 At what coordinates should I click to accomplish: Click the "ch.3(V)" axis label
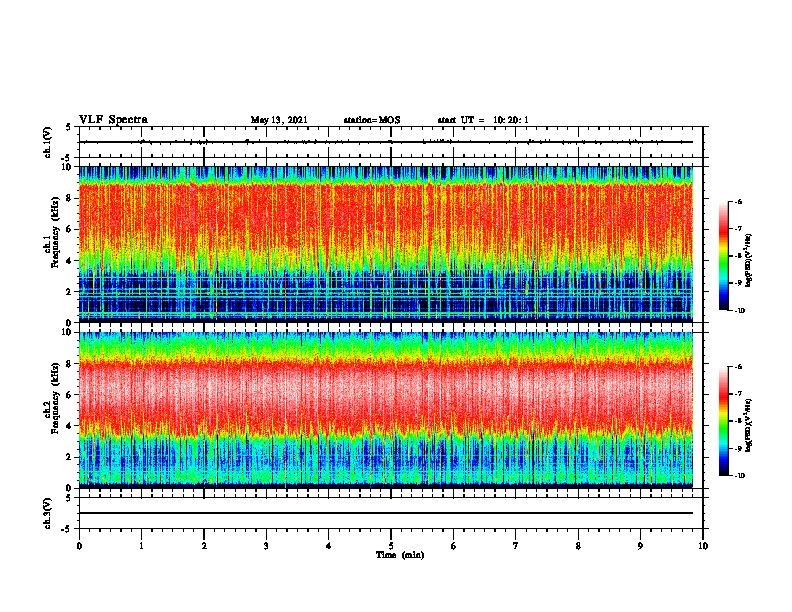(x=47, y=513)
